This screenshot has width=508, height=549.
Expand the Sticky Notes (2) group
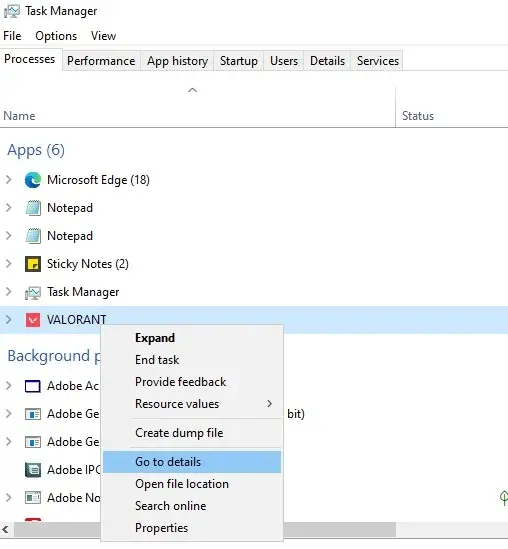pos(9,264)
